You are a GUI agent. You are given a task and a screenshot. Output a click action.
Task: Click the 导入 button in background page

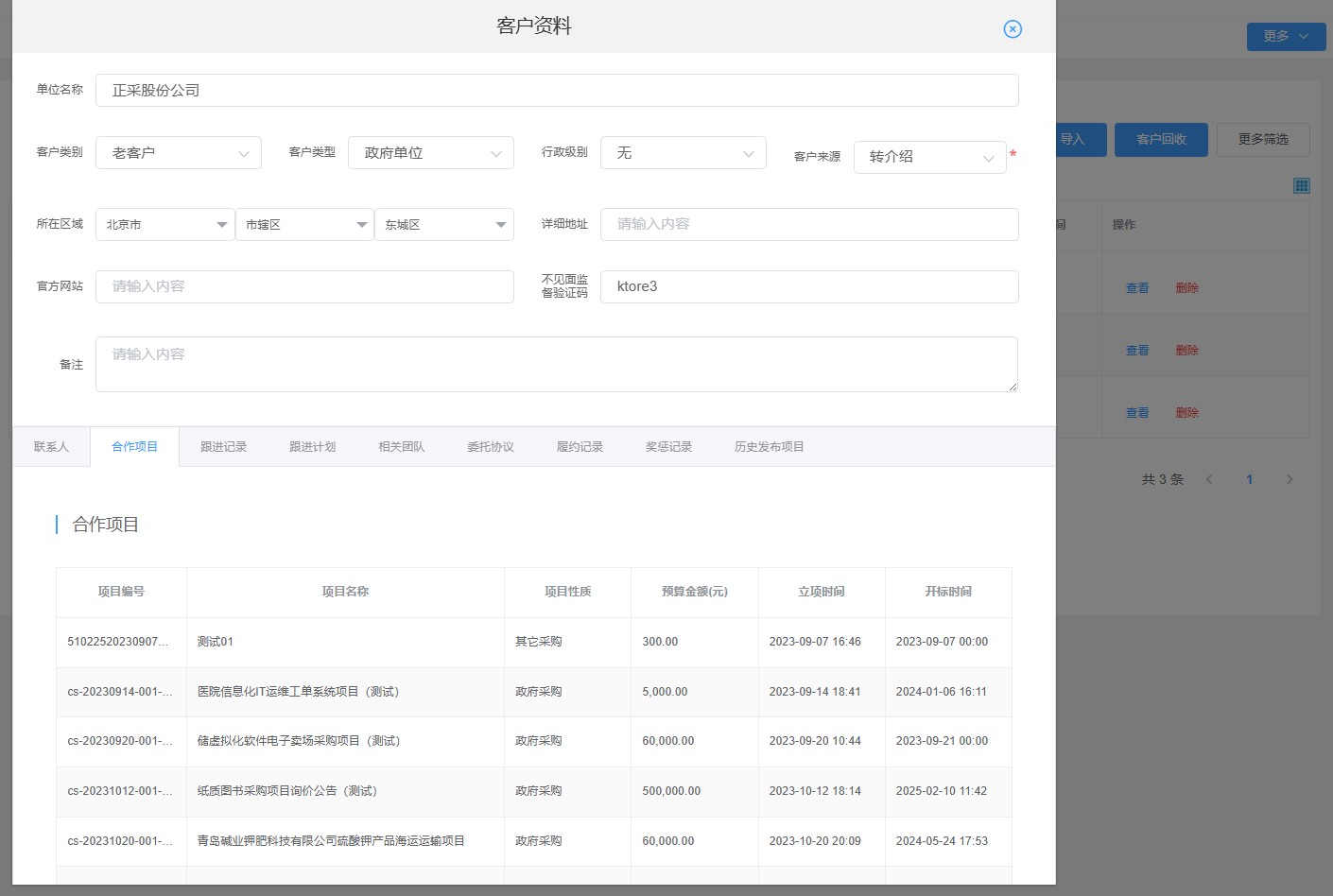point(1081,140)
